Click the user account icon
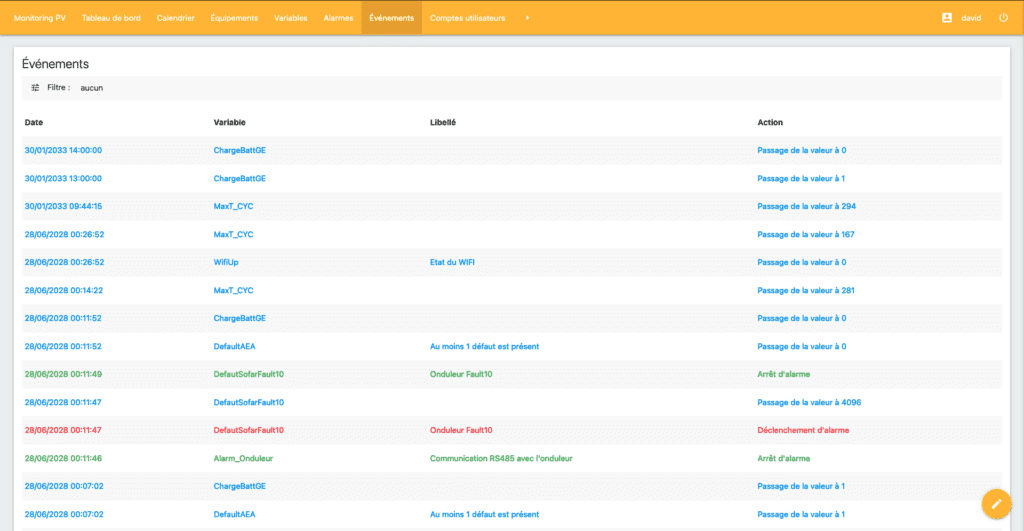This screenshot has width=1024, height=531. (946, 18)
